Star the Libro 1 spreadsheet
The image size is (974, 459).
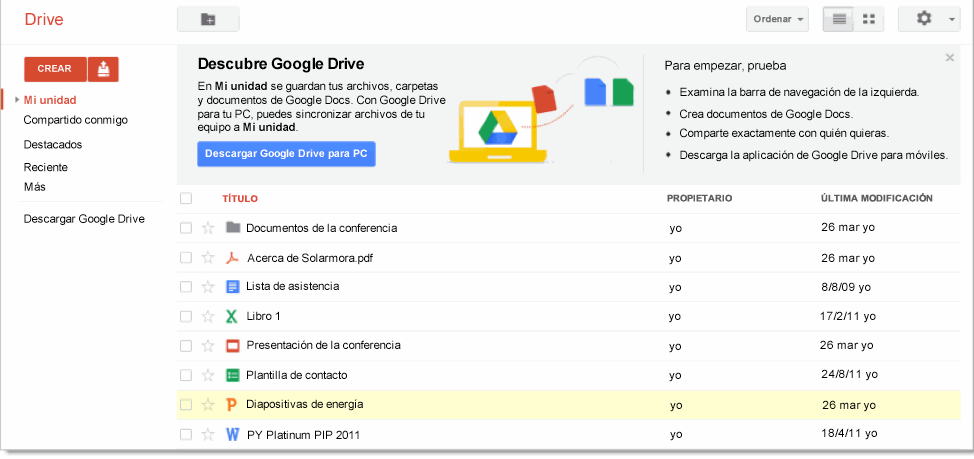tap(208, 316)
